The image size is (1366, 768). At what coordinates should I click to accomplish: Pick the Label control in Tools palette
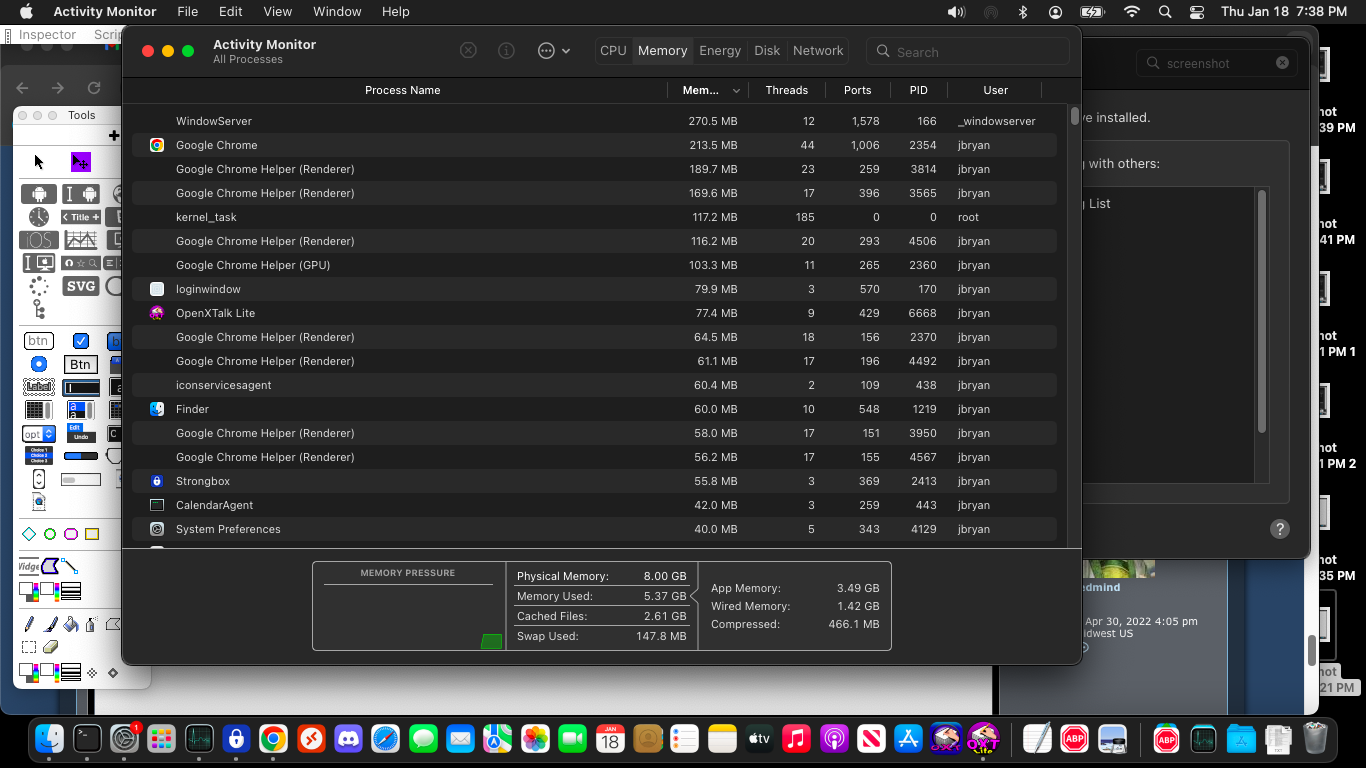(39, 387)
